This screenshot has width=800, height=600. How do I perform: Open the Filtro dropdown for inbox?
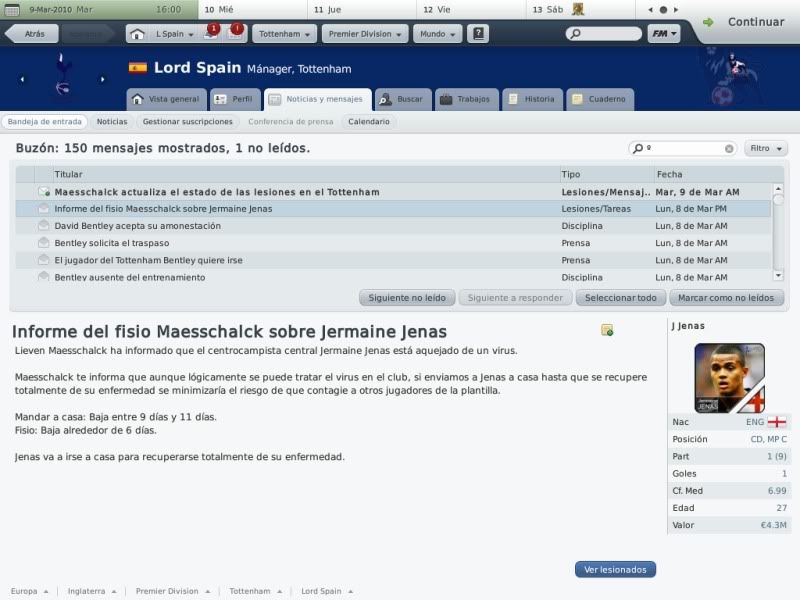click(766, 148)
